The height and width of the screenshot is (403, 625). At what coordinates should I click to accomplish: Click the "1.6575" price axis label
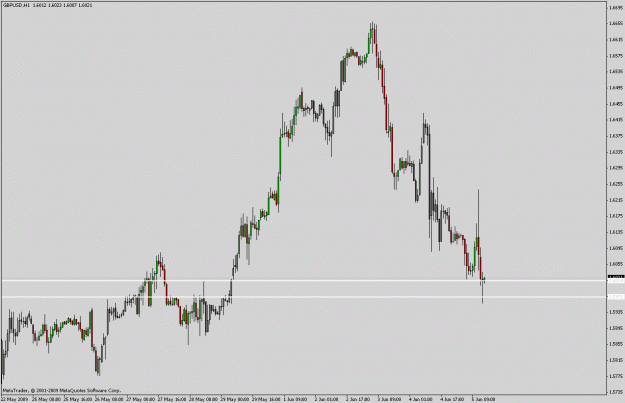[x=616, y=56]
